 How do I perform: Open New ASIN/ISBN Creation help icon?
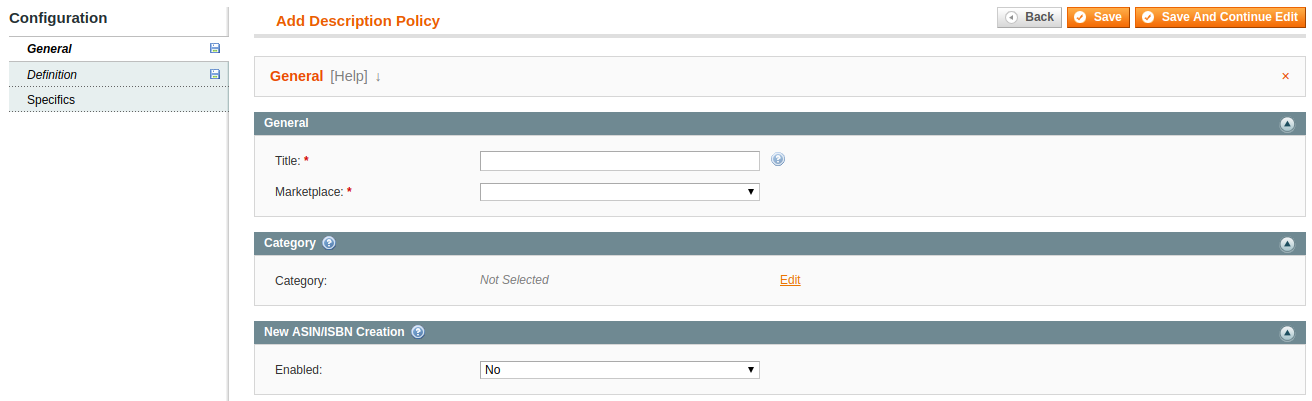click(x=418, y=332)
